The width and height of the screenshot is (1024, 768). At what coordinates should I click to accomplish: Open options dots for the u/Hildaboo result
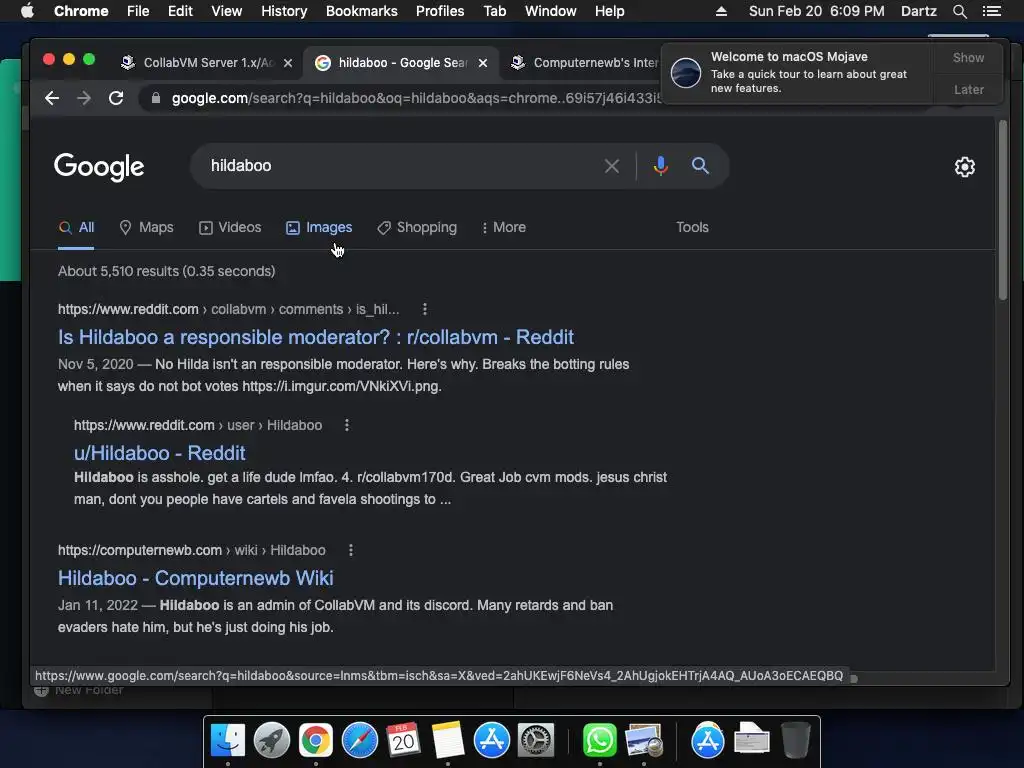click(x=347, y=425)
